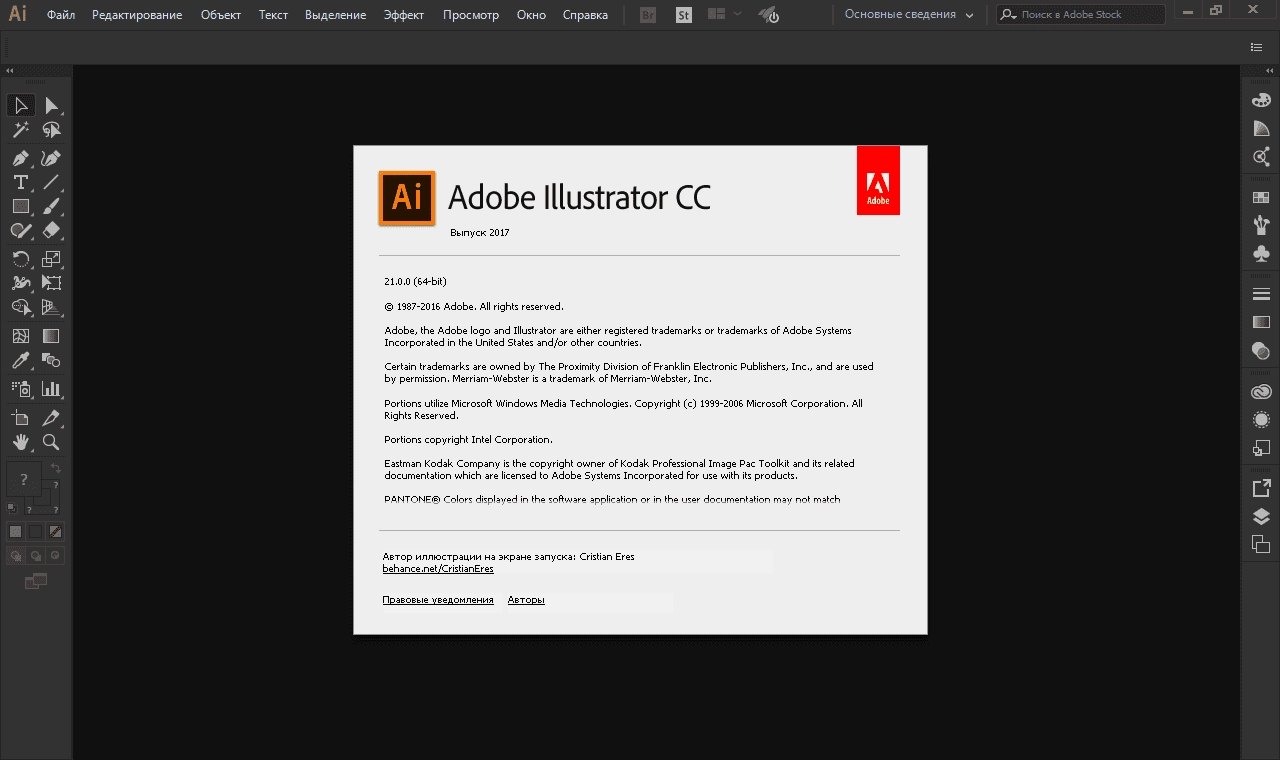Change screen mode button

(36, 580)
